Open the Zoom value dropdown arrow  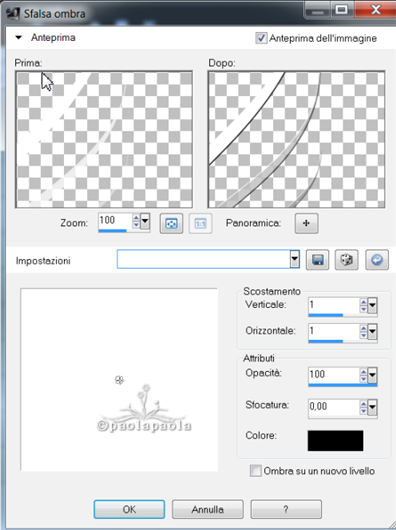[145, 221]
